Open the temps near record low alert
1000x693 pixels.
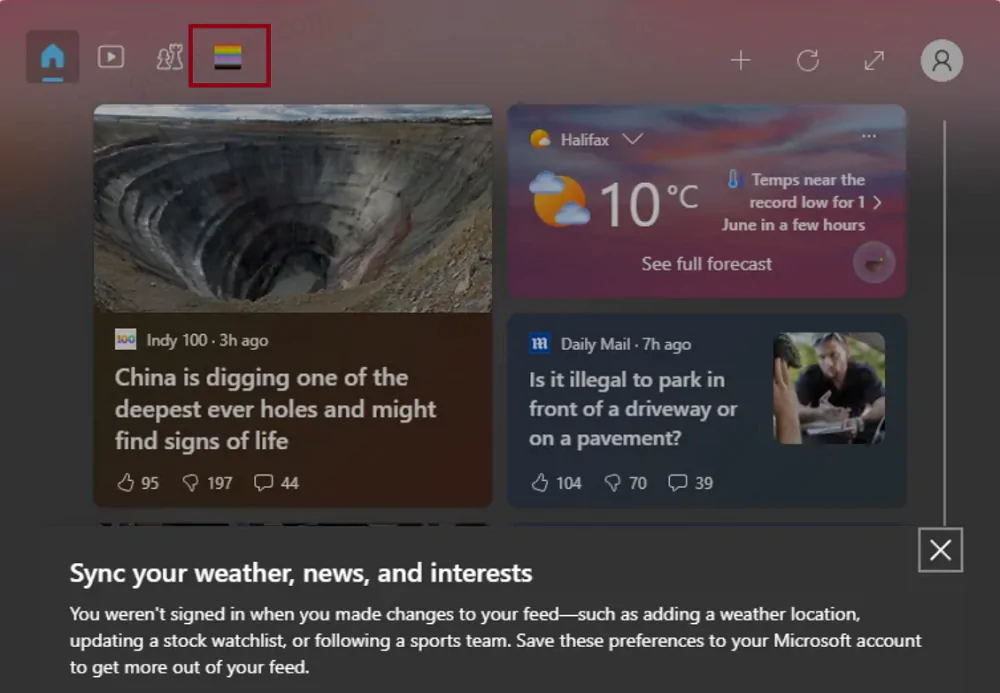794,202
